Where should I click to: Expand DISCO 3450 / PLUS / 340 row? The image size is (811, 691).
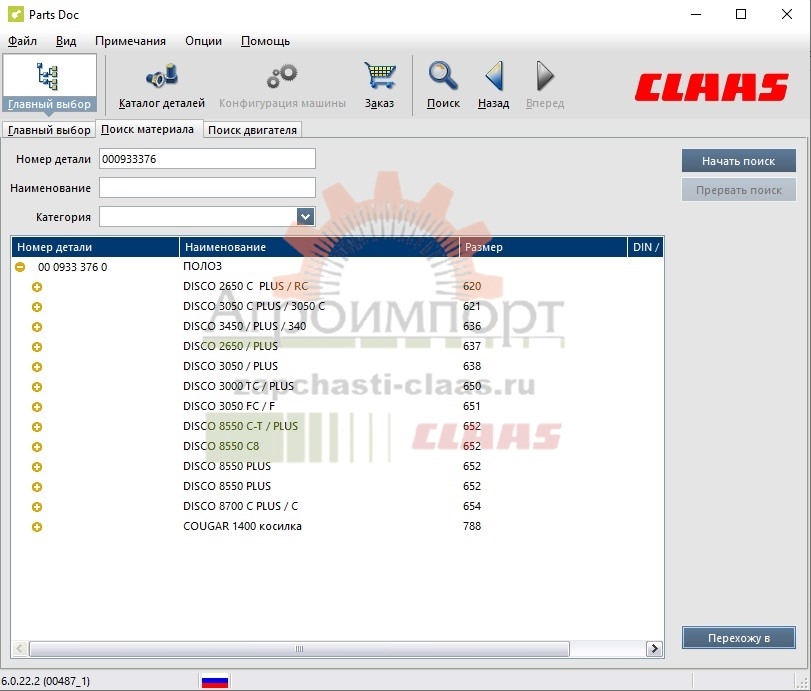pyautogui.click(x=37, y=327)
